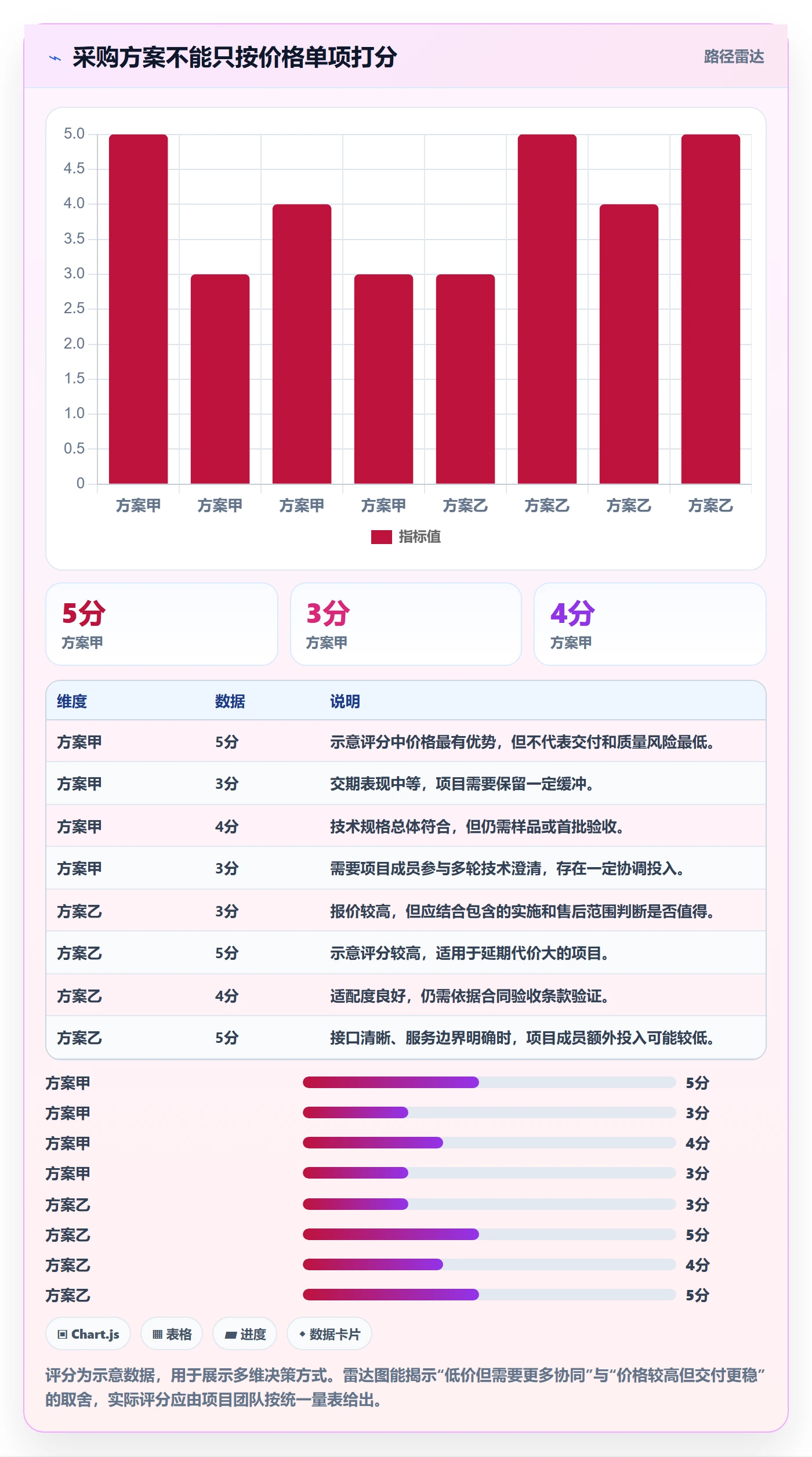Click the 方案甲 progress bar showing 5分

(490, 1082)
